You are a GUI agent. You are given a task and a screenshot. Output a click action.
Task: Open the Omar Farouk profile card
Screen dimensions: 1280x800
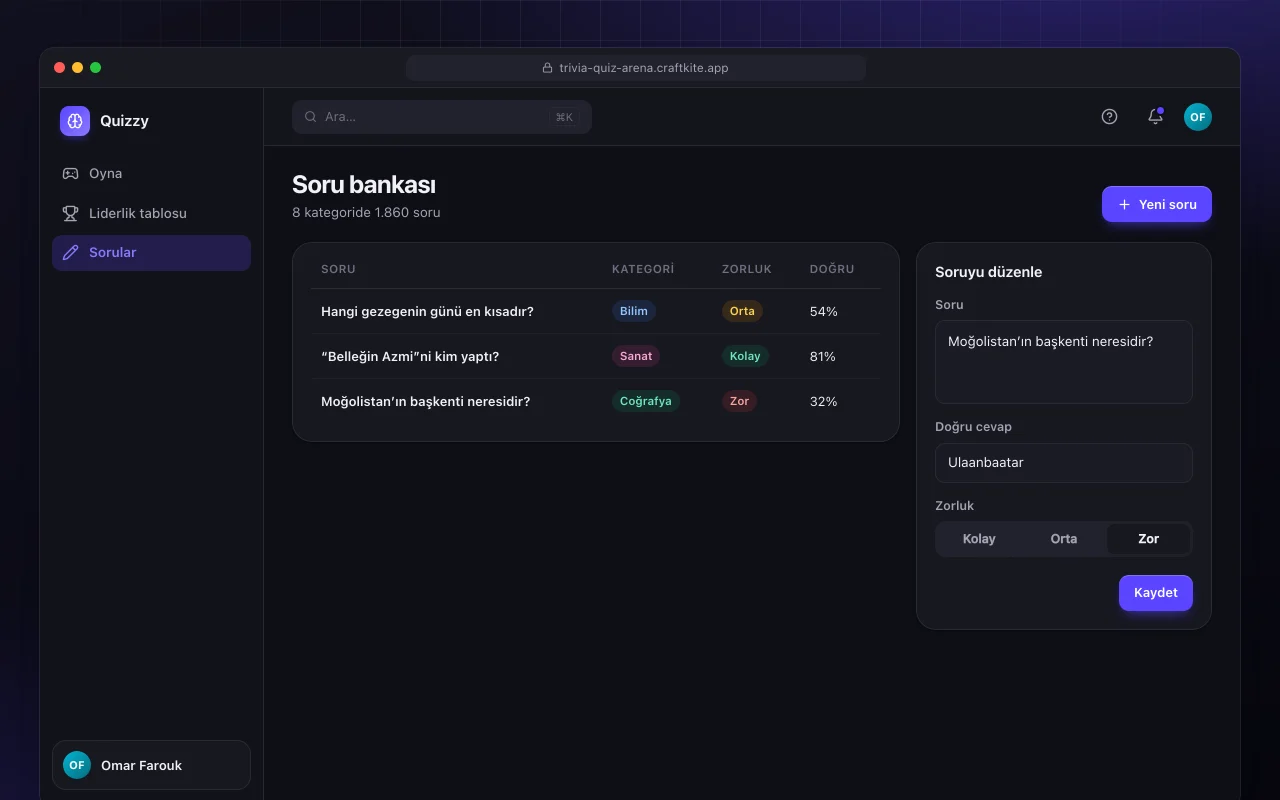click(151, 765)
